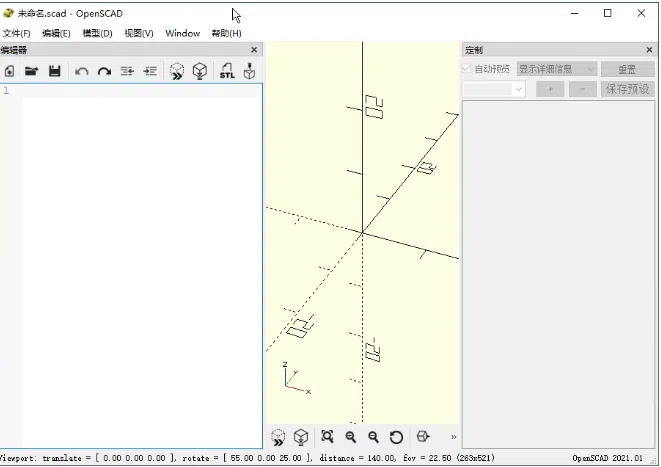Send the design to 3D printer
The image size is (661, 467).
250,71
